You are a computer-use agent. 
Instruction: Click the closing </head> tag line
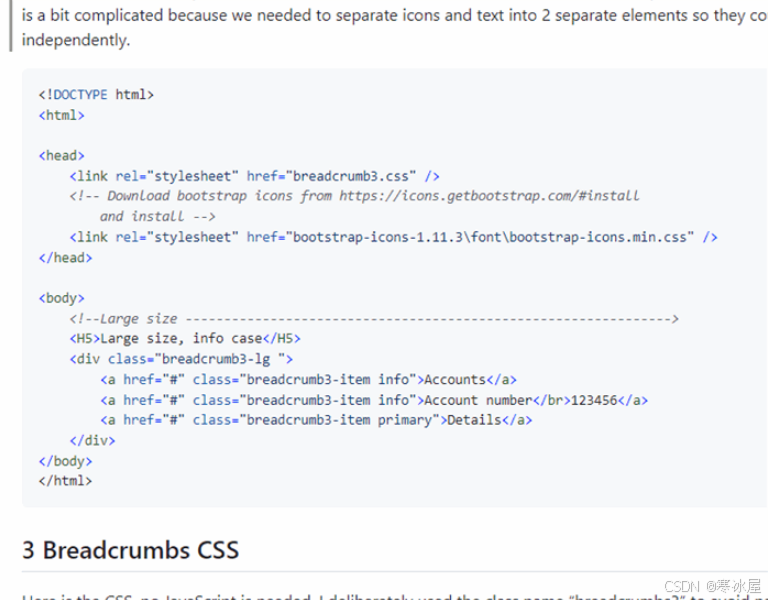click(66, 258)
